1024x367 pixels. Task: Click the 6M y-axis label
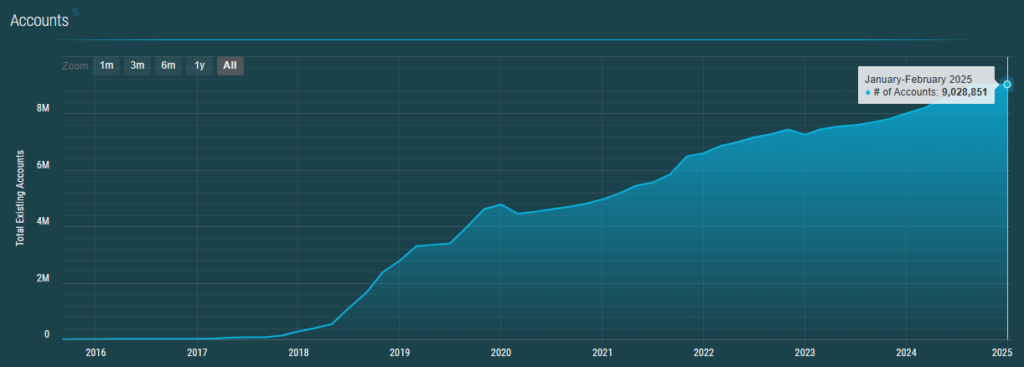43,166
